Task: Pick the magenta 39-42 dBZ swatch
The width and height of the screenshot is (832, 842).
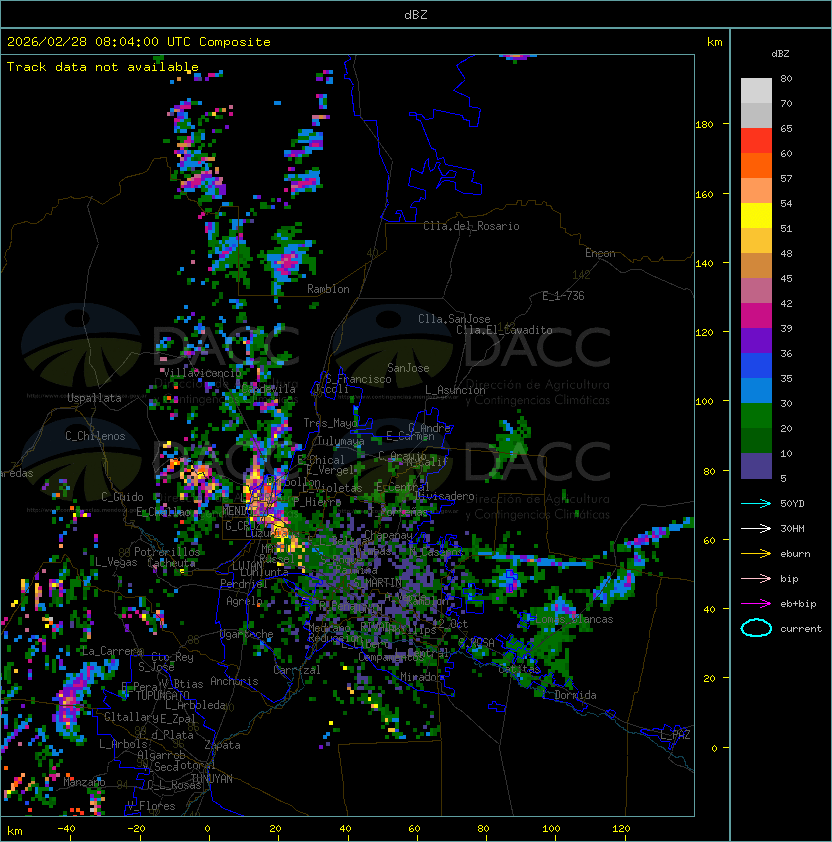Action: coord(756,316)
